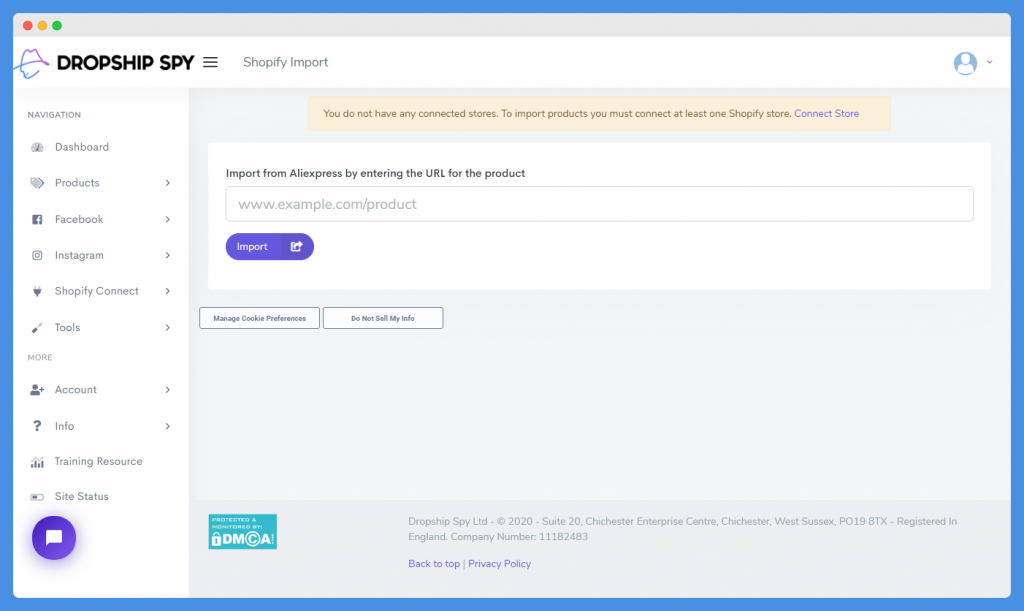Click the Import button label
1024x611 pixels.
click(x=252, y=247)
